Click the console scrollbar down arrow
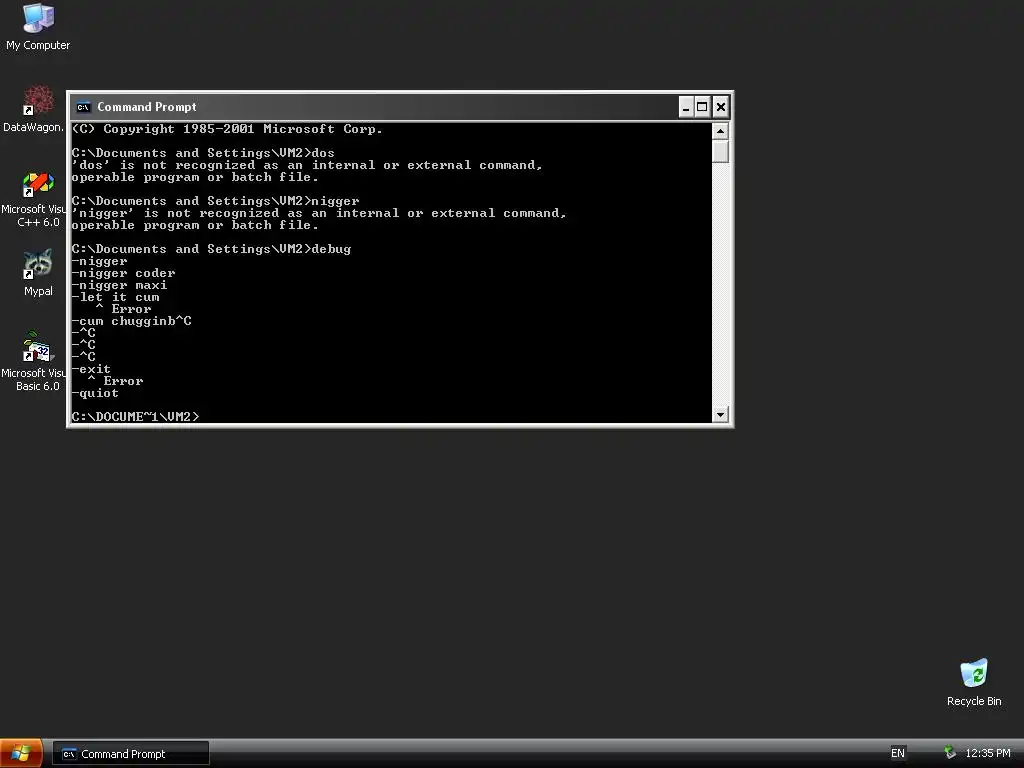 coord(720,414)
